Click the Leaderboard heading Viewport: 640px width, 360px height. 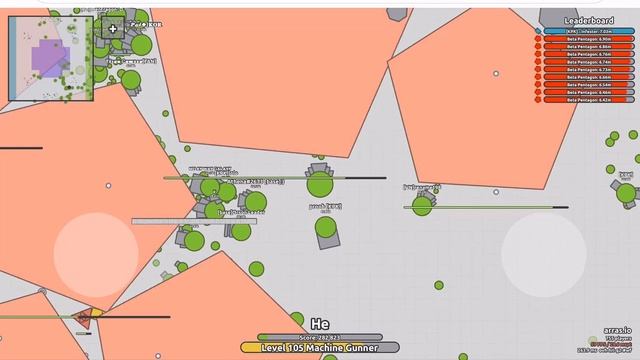(x=589, y=20)
